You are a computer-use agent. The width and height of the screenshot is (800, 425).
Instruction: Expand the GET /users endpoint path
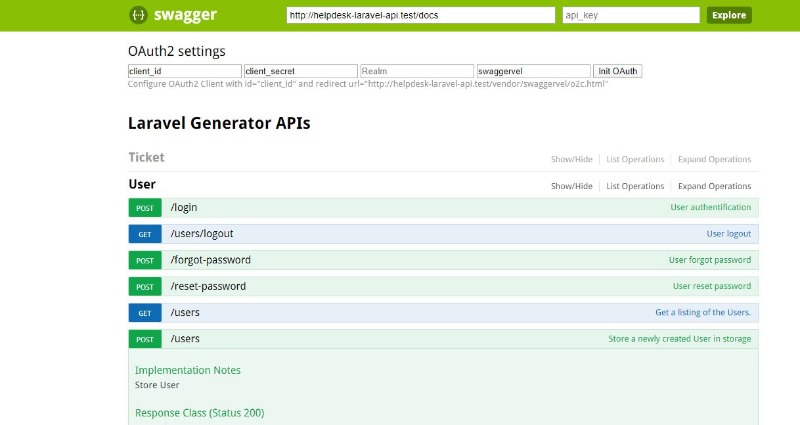(x=185, y=312)
